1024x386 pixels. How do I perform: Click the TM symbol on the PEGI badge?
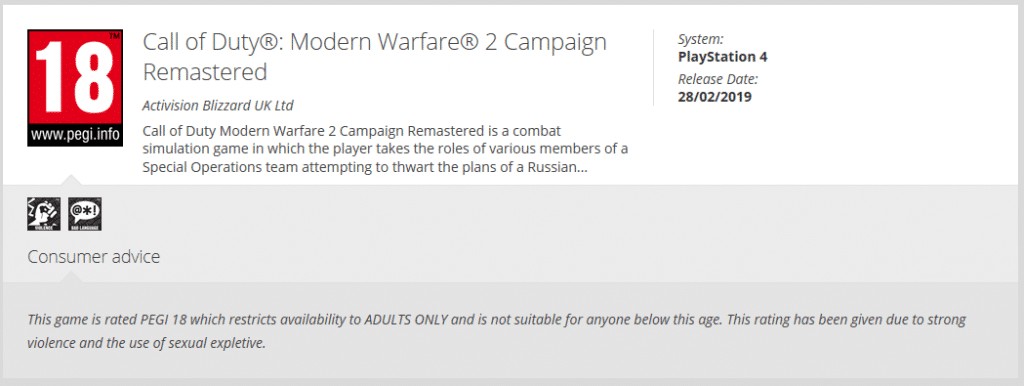tap(114, 35)
